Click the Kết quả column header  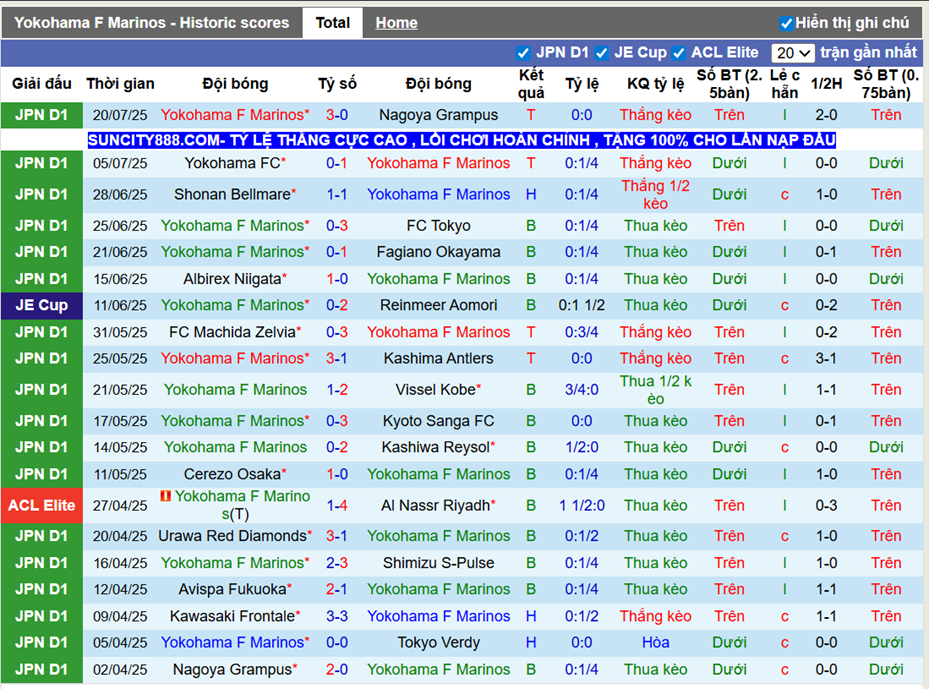pos(531,84)
